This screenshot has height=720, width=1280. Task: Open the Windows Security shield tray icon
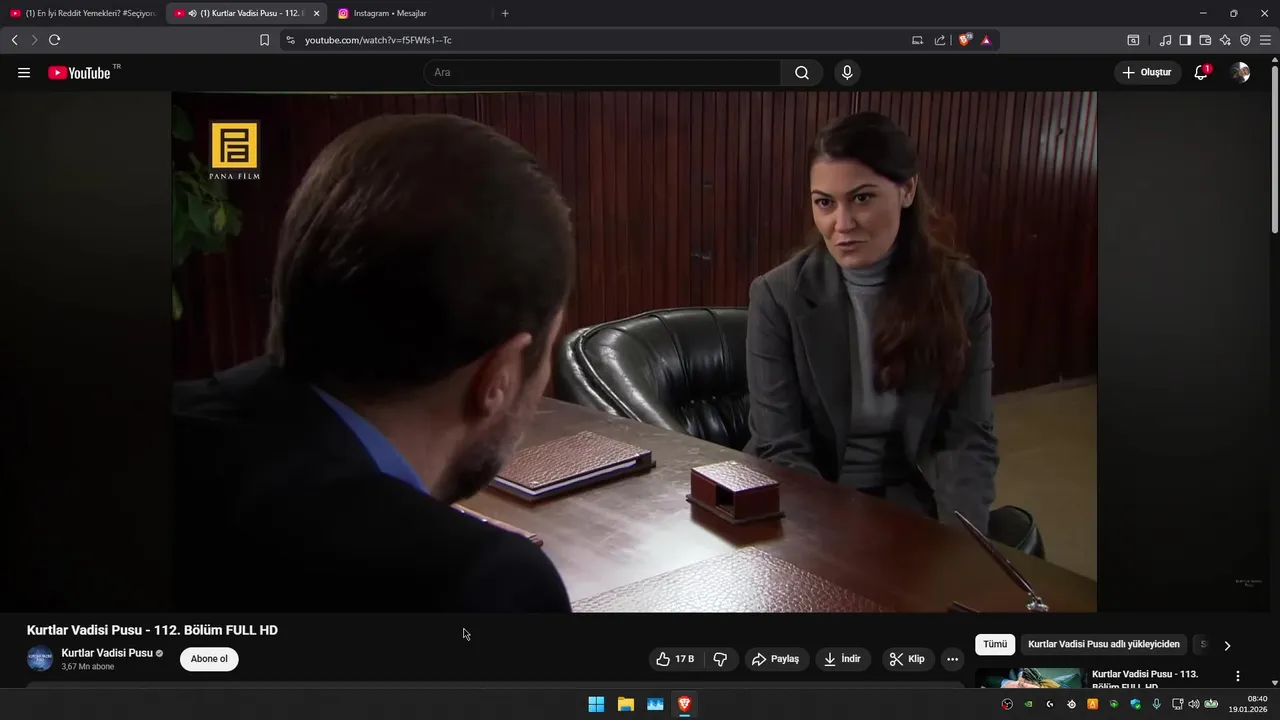(1135, 704)
